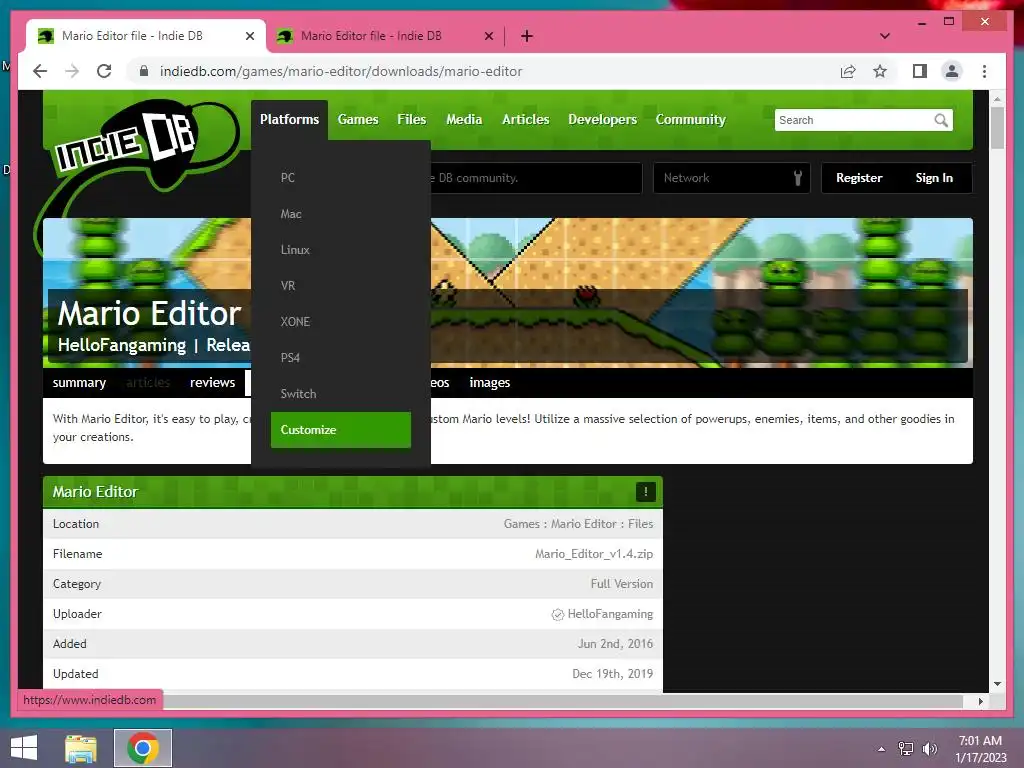This screenshot has height=768, width=1024.
Task: Click the volume tray icon
Action: pyautogui.click(x=929, y=749)
